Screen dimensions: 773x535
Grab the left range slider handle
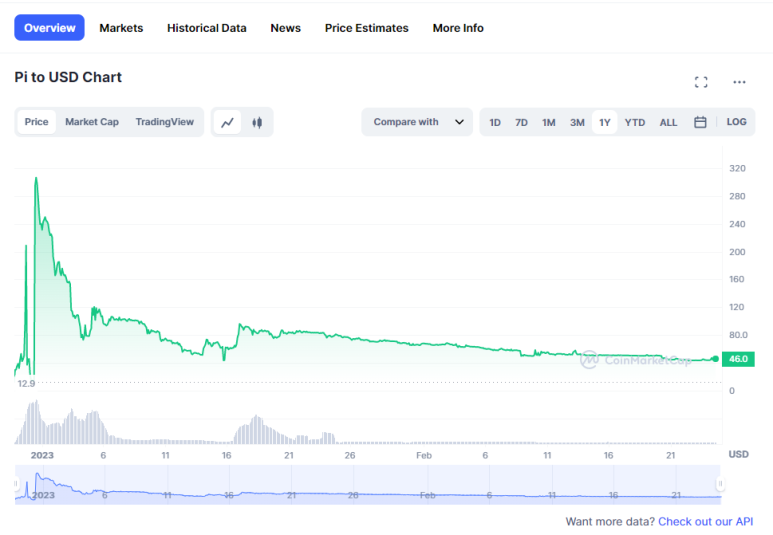click(16, 484)
